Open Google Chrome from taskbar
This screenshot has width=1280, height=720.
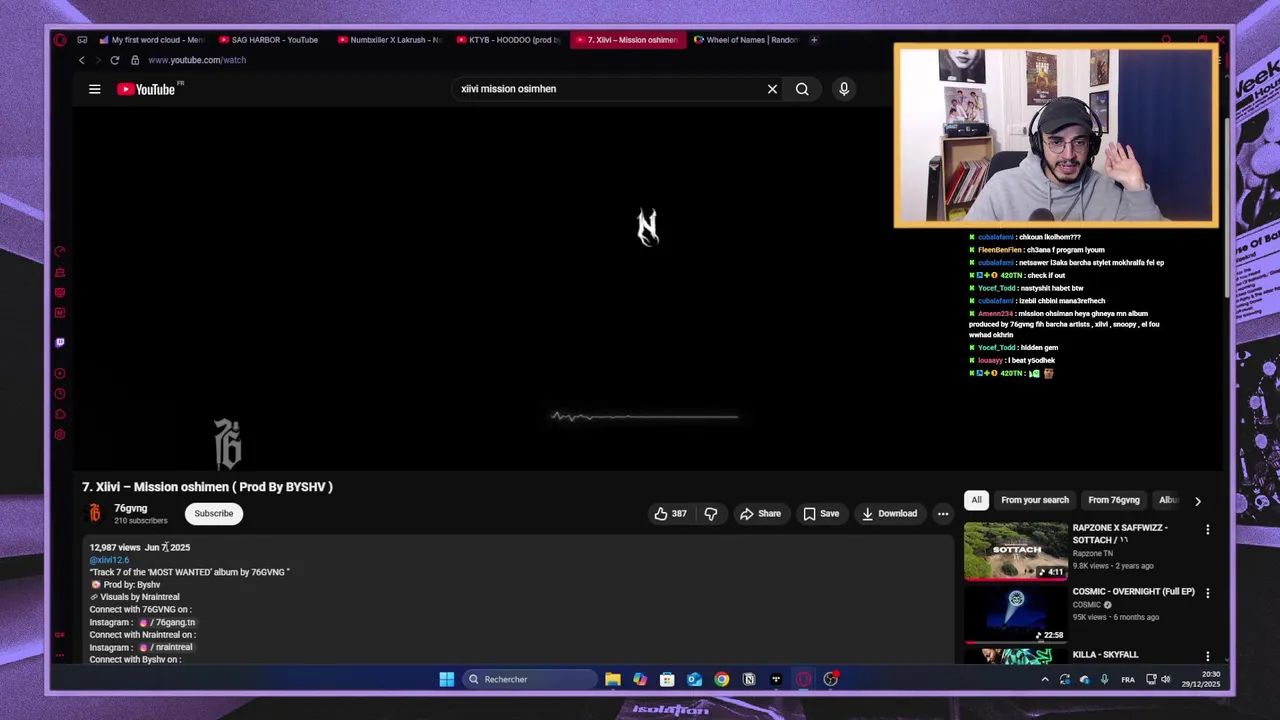point(721,679)
